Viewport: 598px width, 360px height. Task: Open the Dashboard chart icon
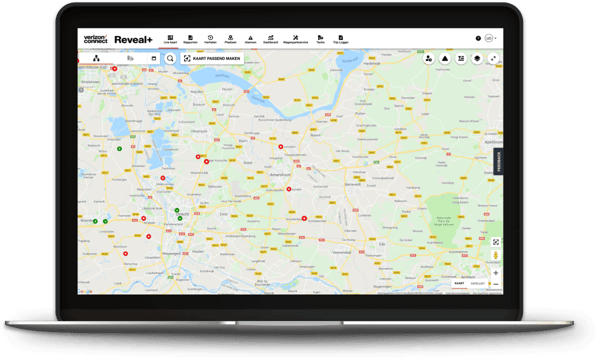[x=270, y=39]
